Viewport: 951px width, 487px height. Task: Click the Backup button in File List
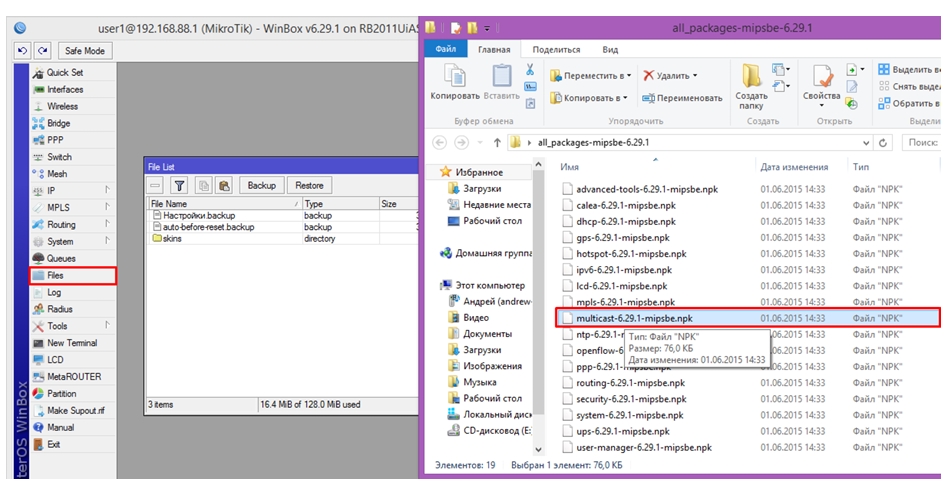pyautogui.click(x=261, y=186)
